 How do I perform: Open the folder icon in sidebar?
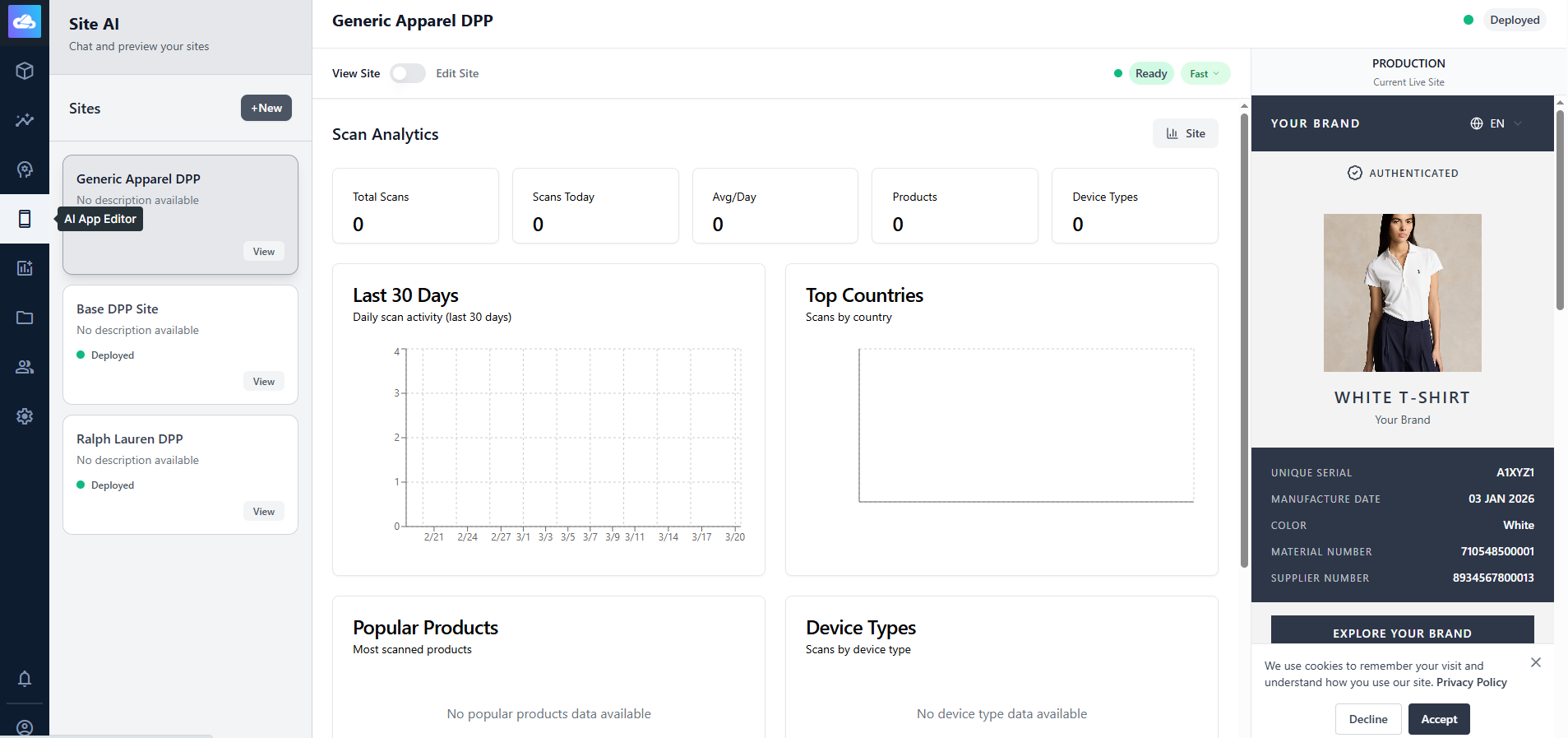pos(25,318)
